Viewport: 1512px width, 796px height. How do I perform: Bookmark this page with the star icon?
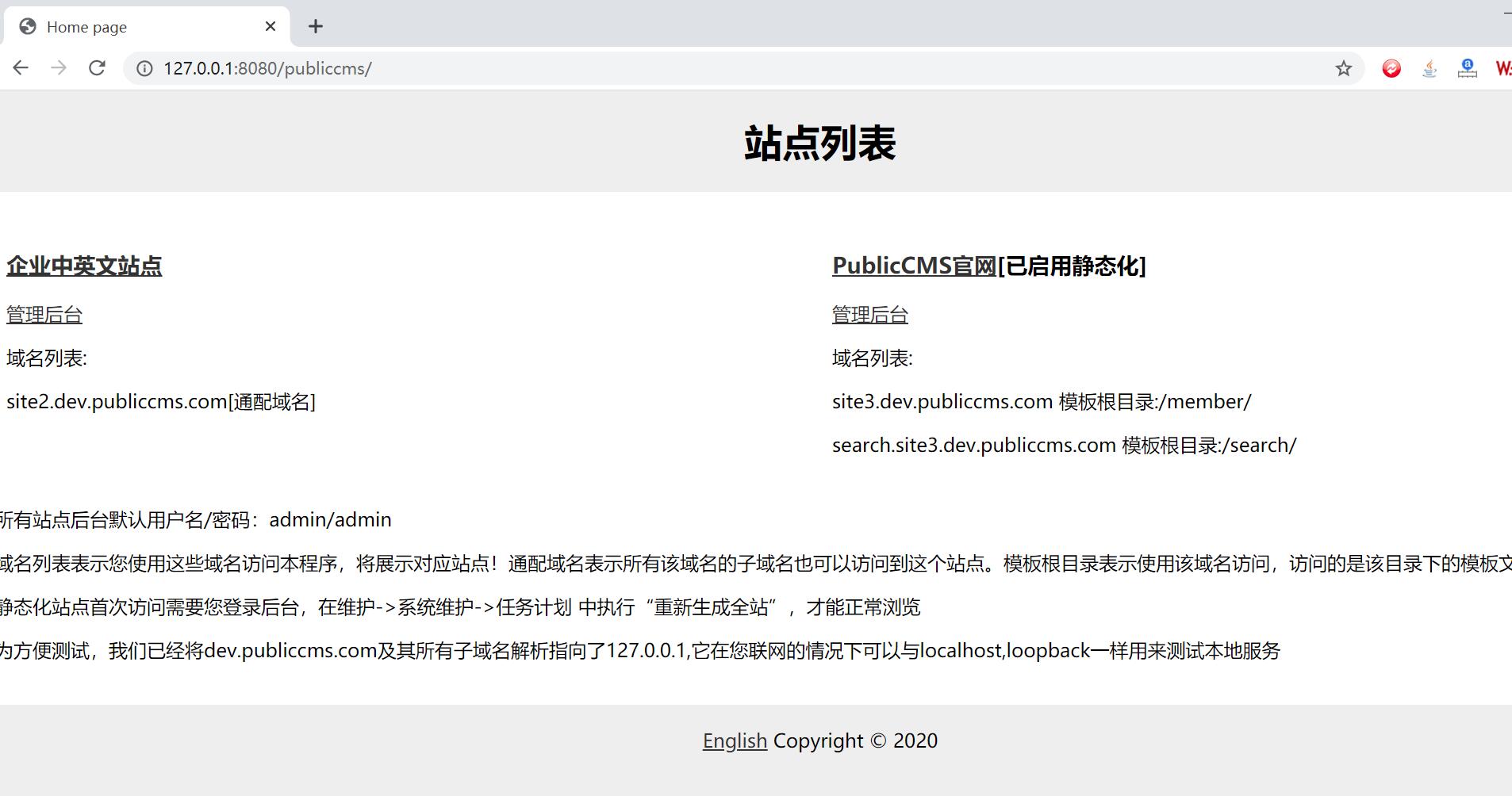(x=1343, y=69)
